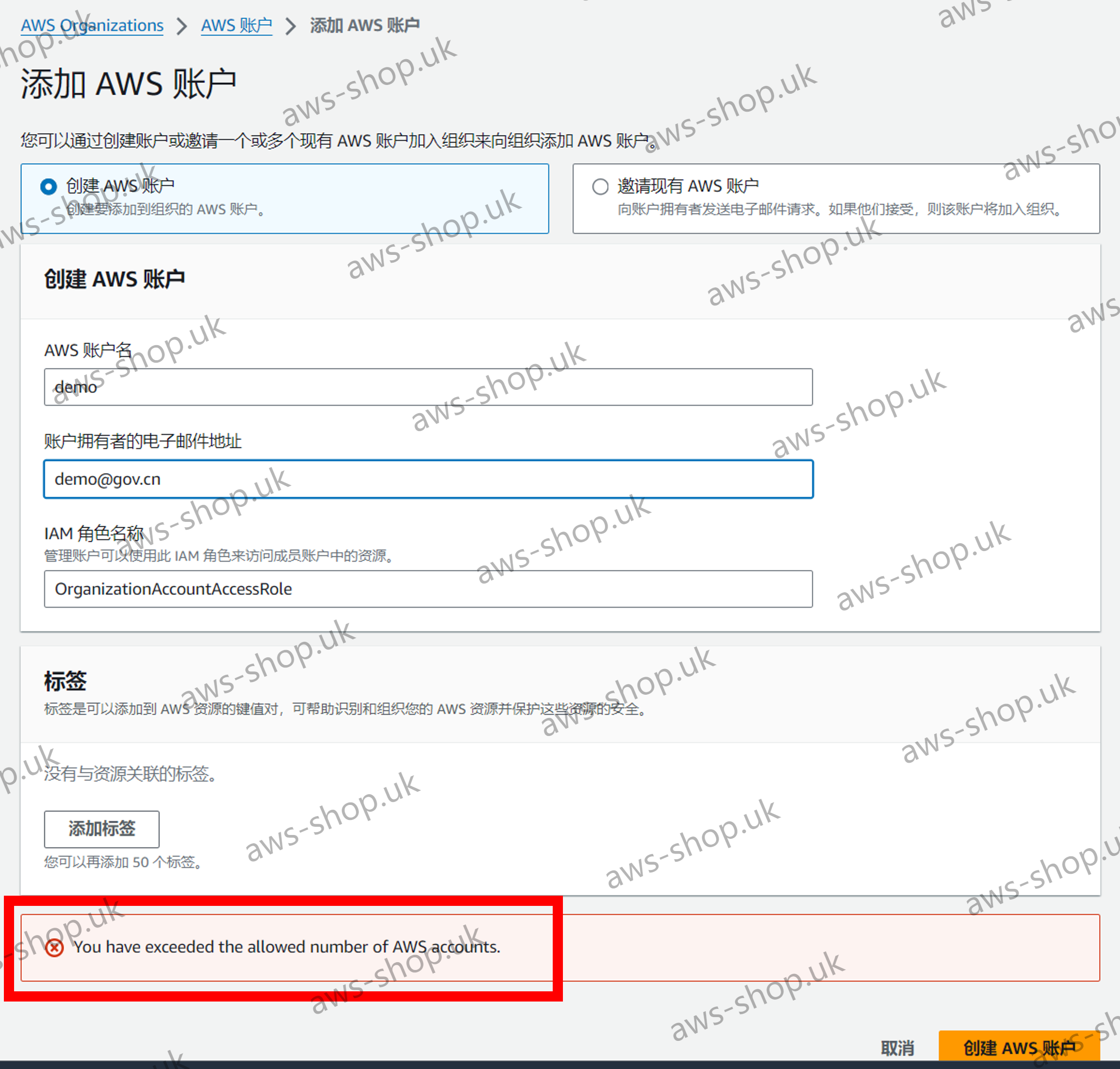Click the exceeded accounts error message
Image resolution: width=1120 pixels, height=1069 pixels.
[x=287, y=947]
